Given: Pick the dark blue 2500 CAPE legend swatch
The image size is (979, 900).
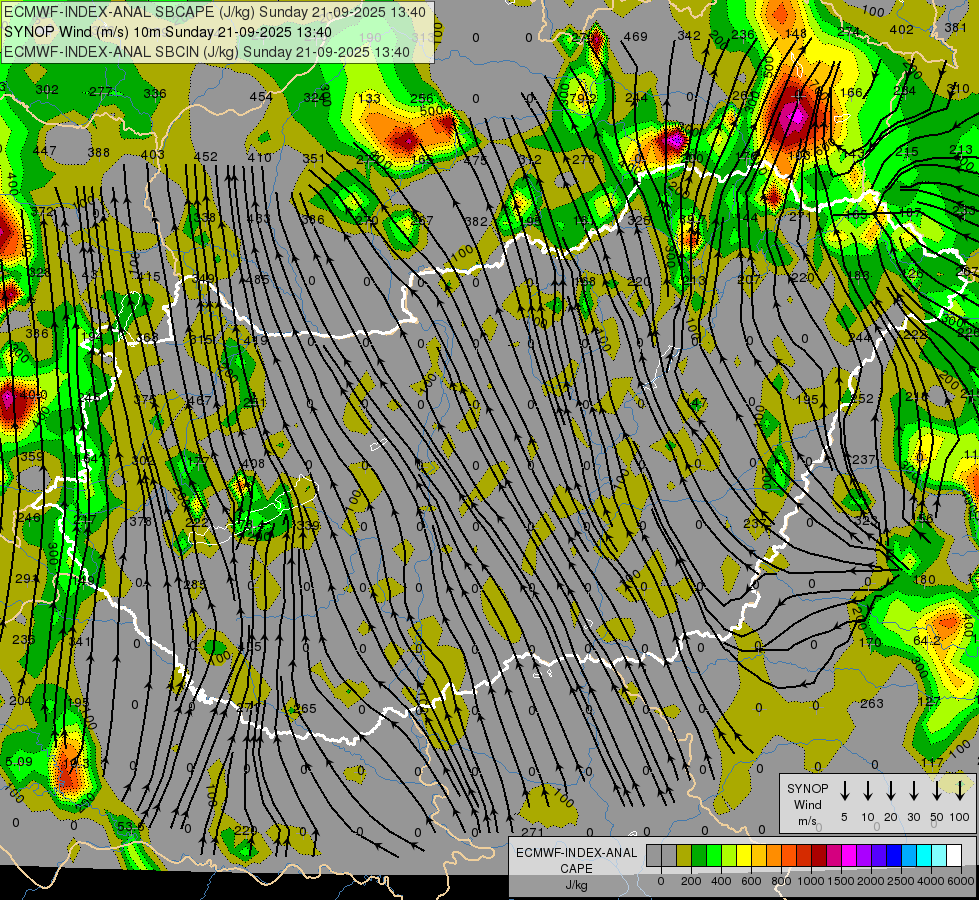Looking at the screenshot, I should 894,856.
